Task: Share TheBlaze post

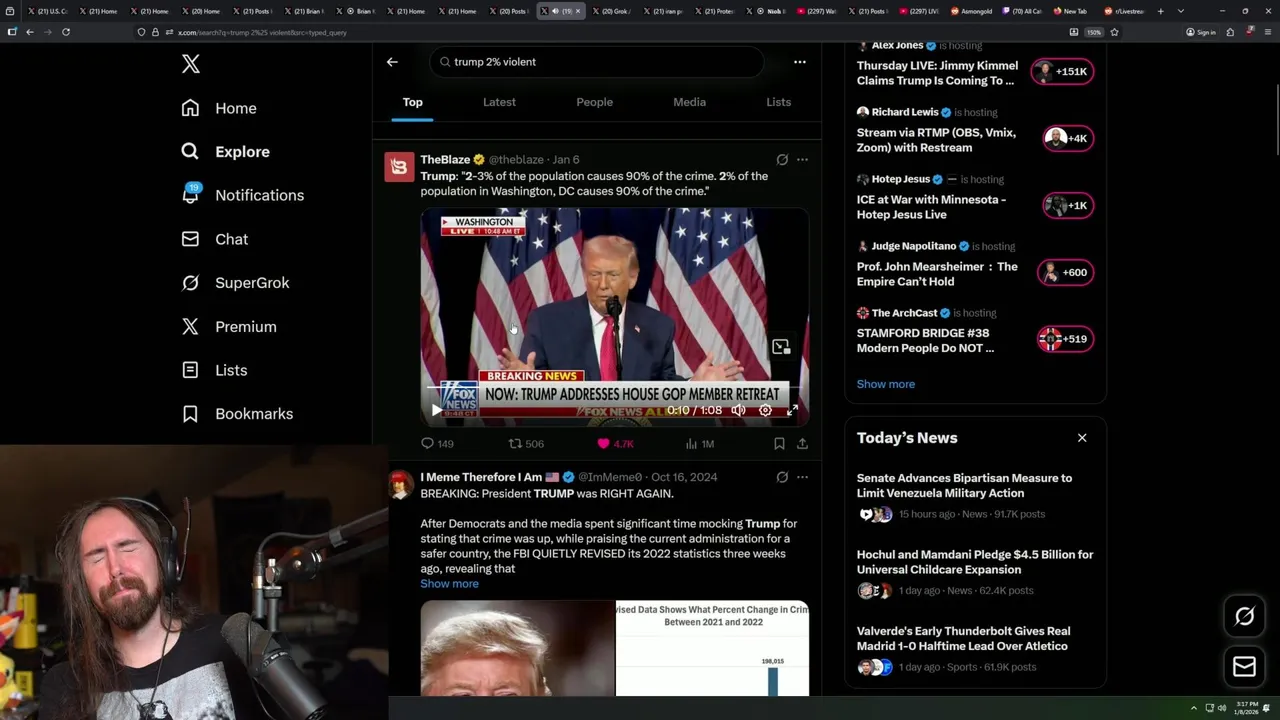Action: pos(802,444)
